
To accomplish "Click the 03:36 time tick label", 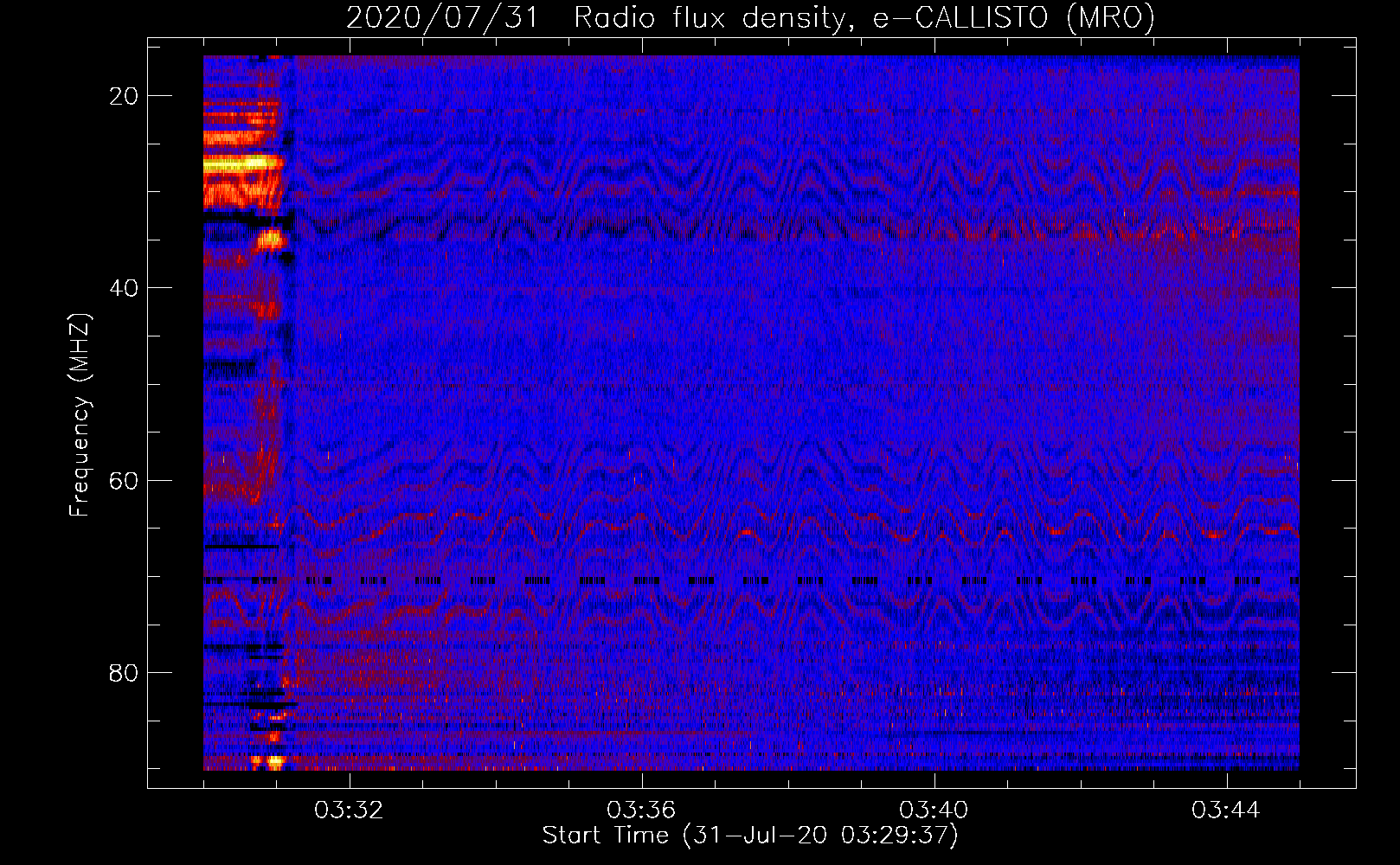I will pos(641,811).
